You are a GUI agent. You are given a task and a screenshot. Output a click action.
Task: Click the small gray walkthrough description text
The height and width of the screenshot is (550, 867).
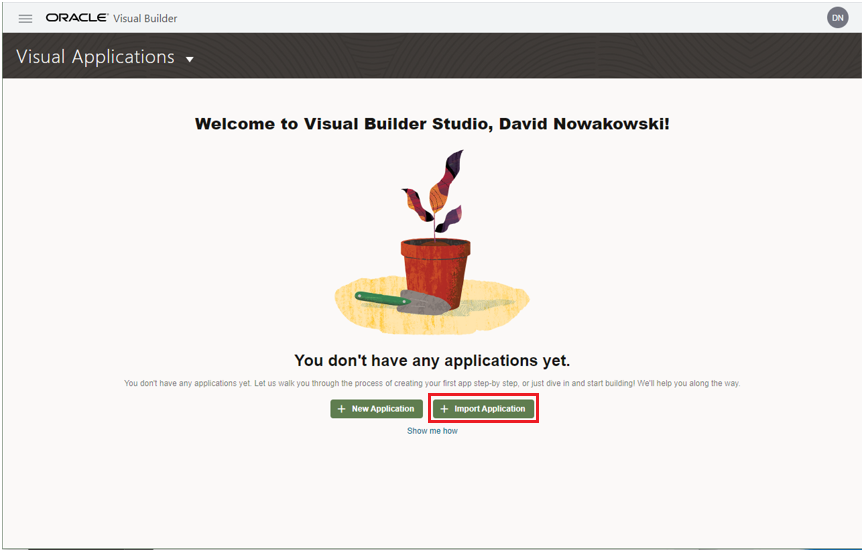pos(432,383)
